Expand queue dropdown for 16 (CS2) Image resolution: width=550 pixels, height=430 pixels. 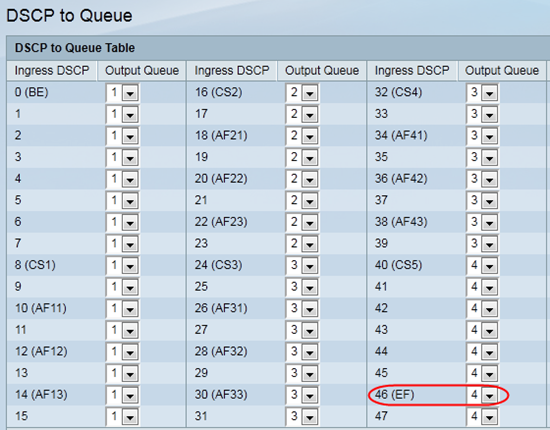point(302,93)
